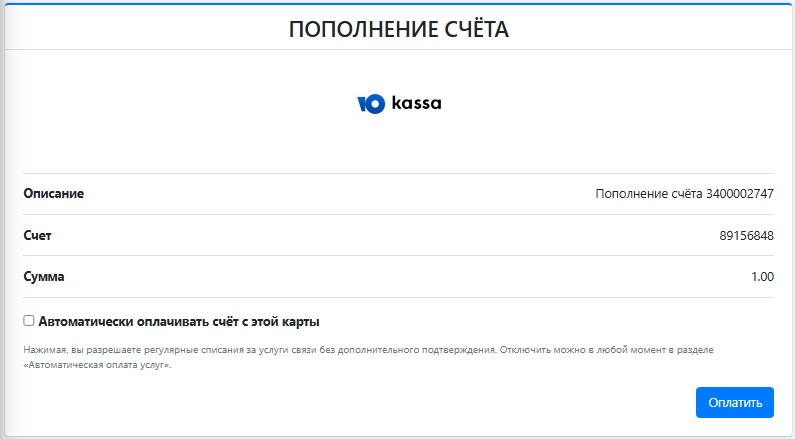Viewport: 795px width, 439px height.
Task: Click the empty area beneath the logo
Action: click(399, 144)
